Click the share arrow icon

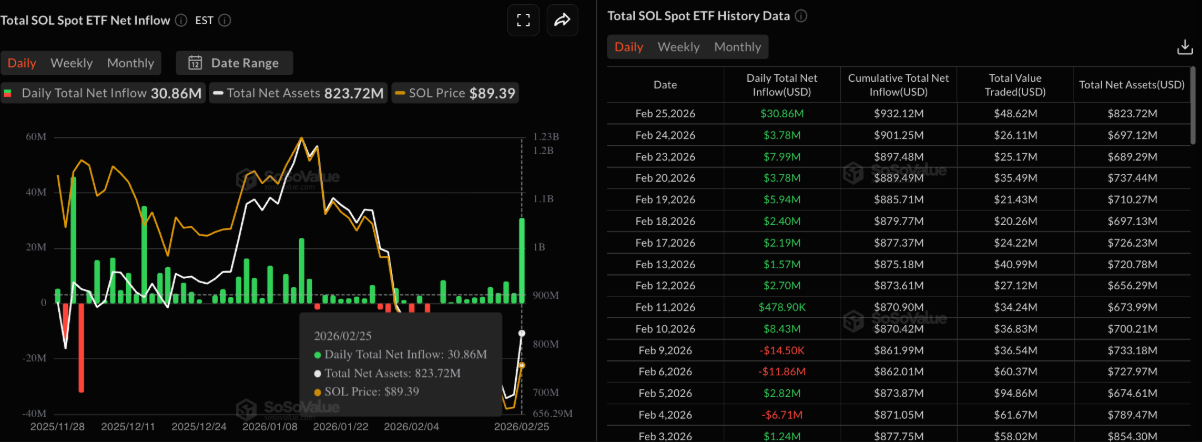coord(562,20)
